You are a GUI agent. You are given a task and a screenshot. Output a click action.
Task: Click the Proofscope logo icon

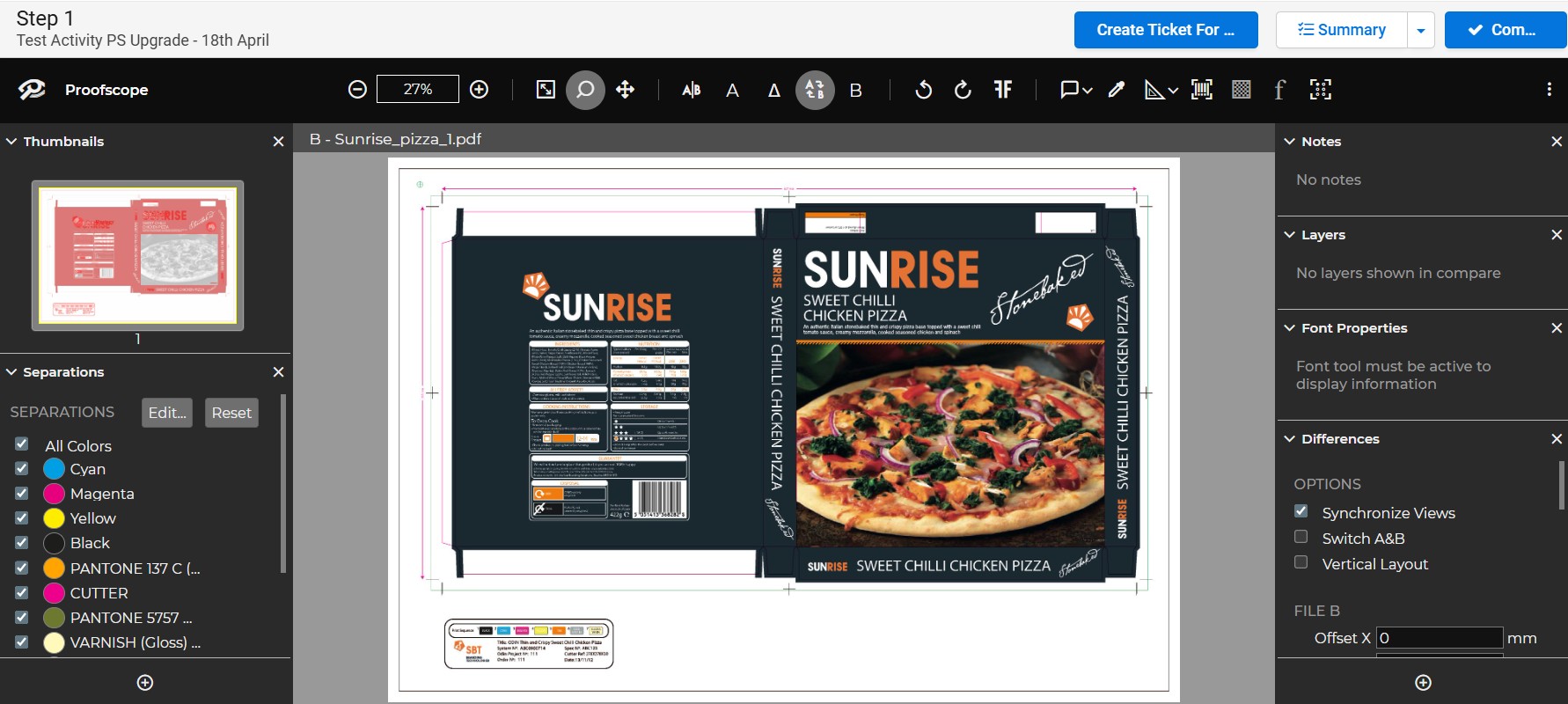[33, 90]
